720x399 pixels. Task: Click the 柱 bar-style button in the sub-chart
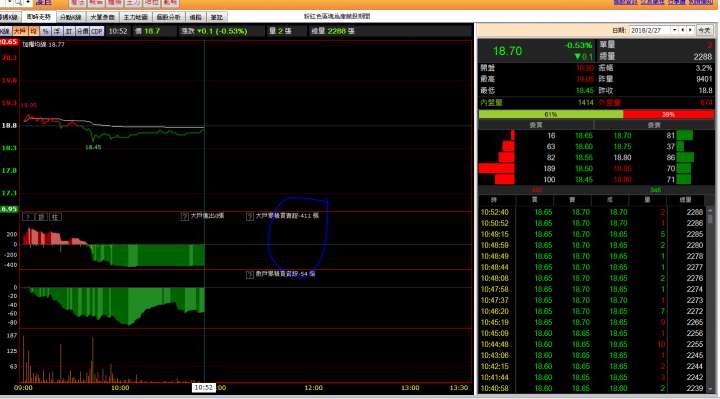(x=55, y=217)
